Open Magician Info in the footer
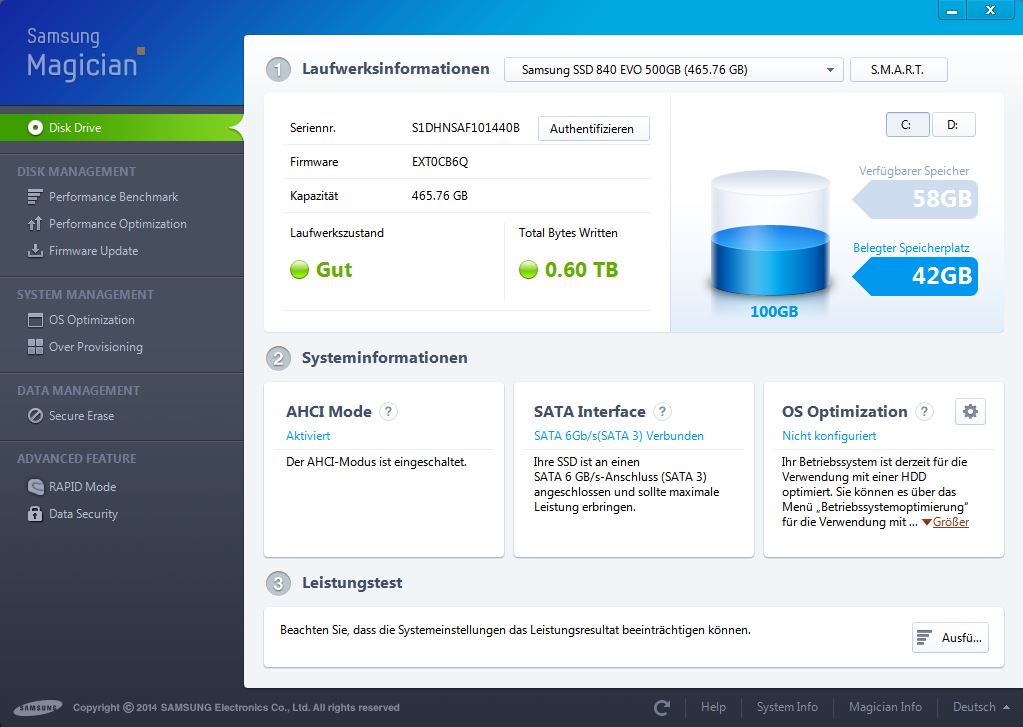Image resolution: width=1023 pixels, height=727 pixels. point(885,707)
